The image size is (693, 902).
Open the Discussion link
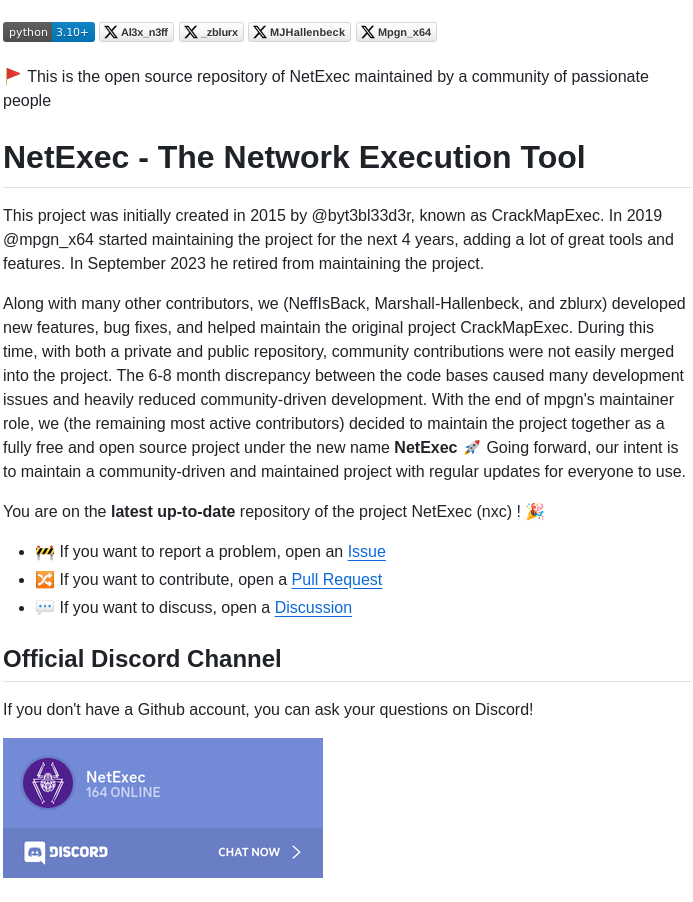pos(313,607)
